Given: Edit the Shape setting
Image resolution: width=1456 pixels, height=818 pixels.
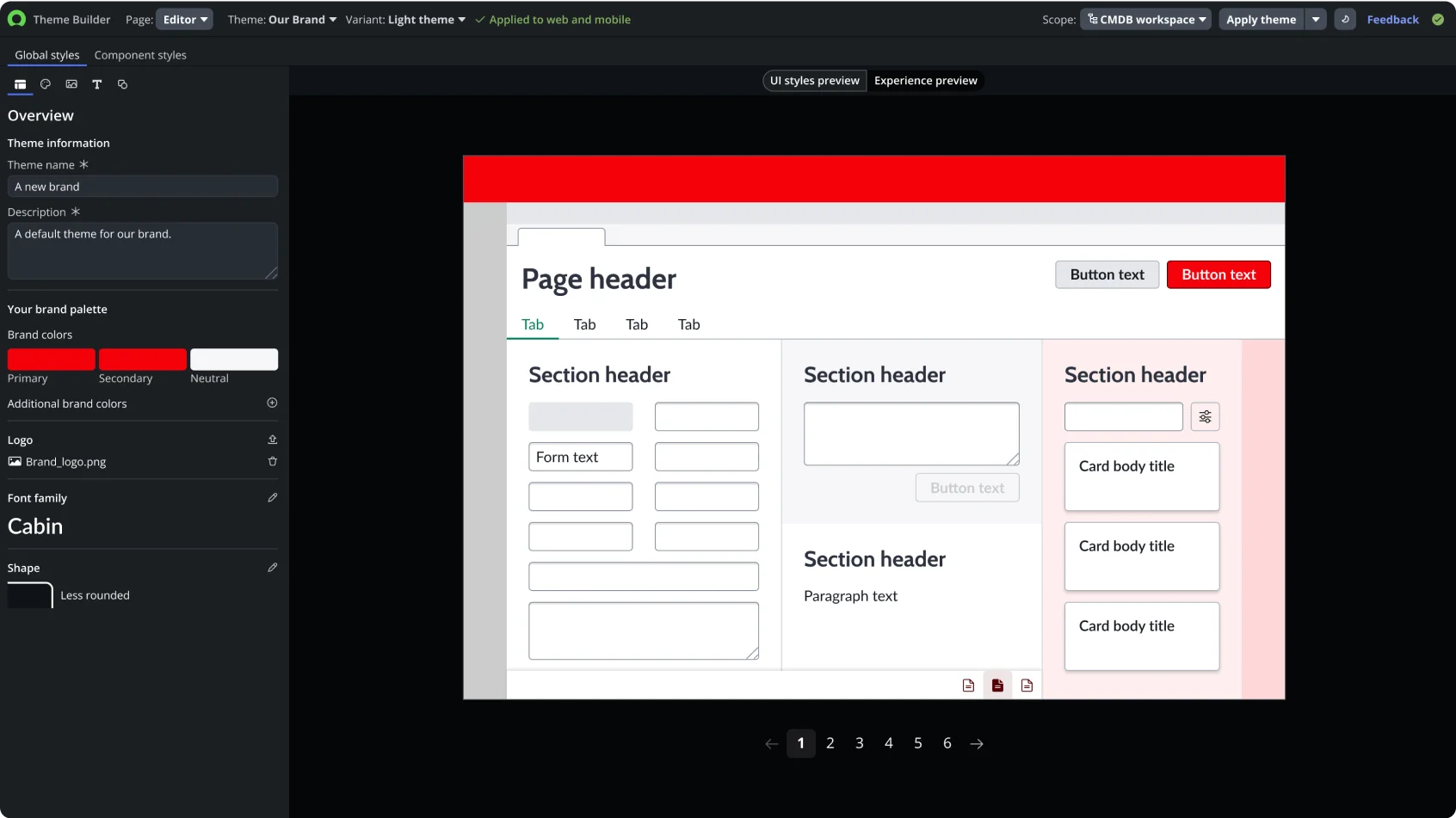Looking at the screenshot, I should click(x=272, y=568).
